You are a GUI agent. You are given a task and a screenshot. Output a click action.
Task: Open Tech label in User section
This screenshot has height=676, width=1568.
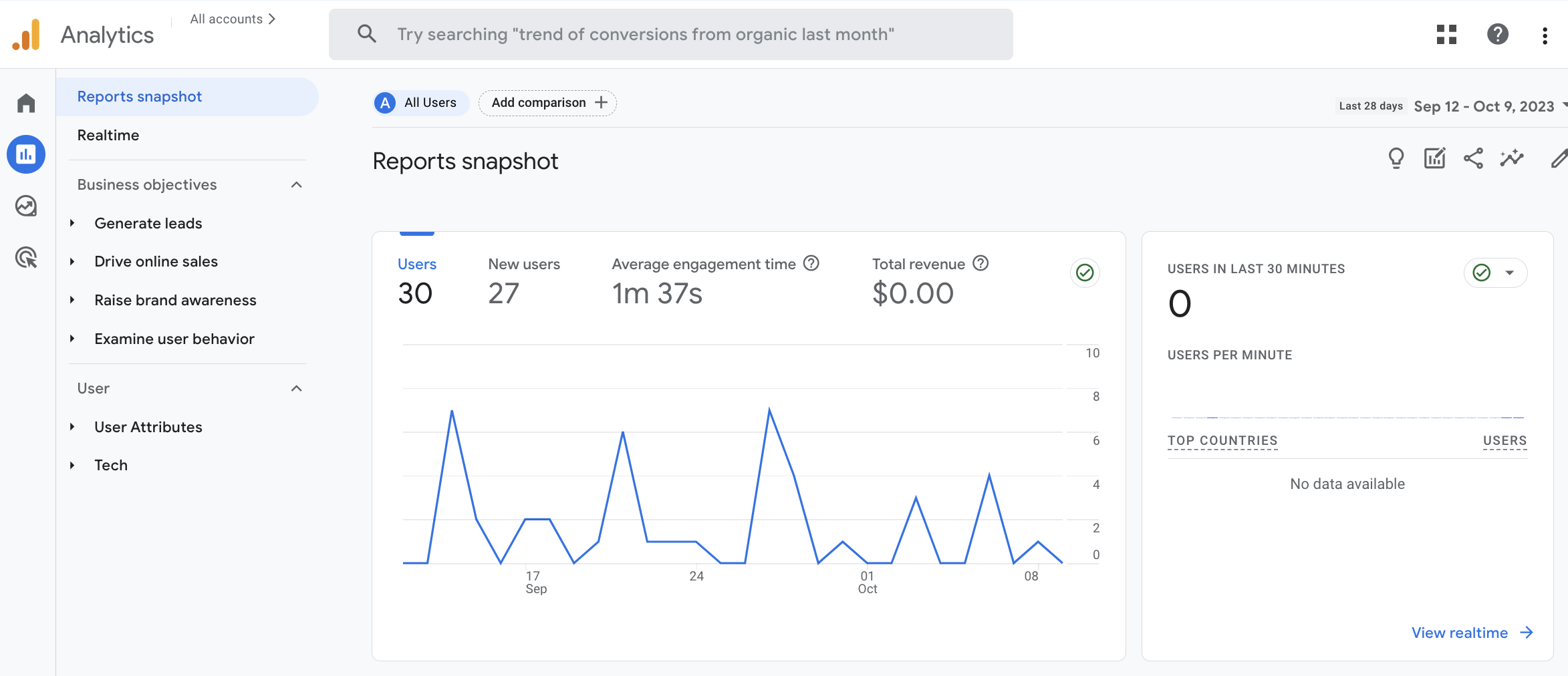tap(111, 465)
